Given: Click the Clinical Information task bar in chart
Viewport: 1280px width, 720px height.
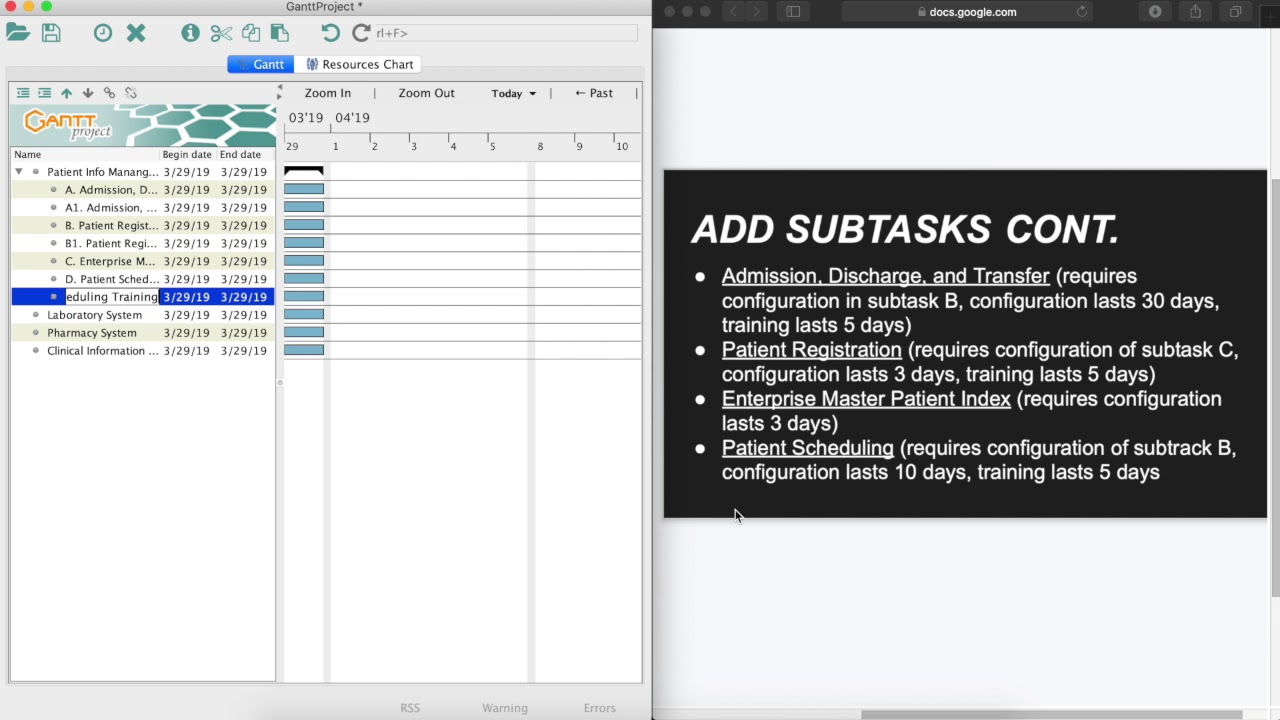Looking at the screenshot, I should point(304,350).
